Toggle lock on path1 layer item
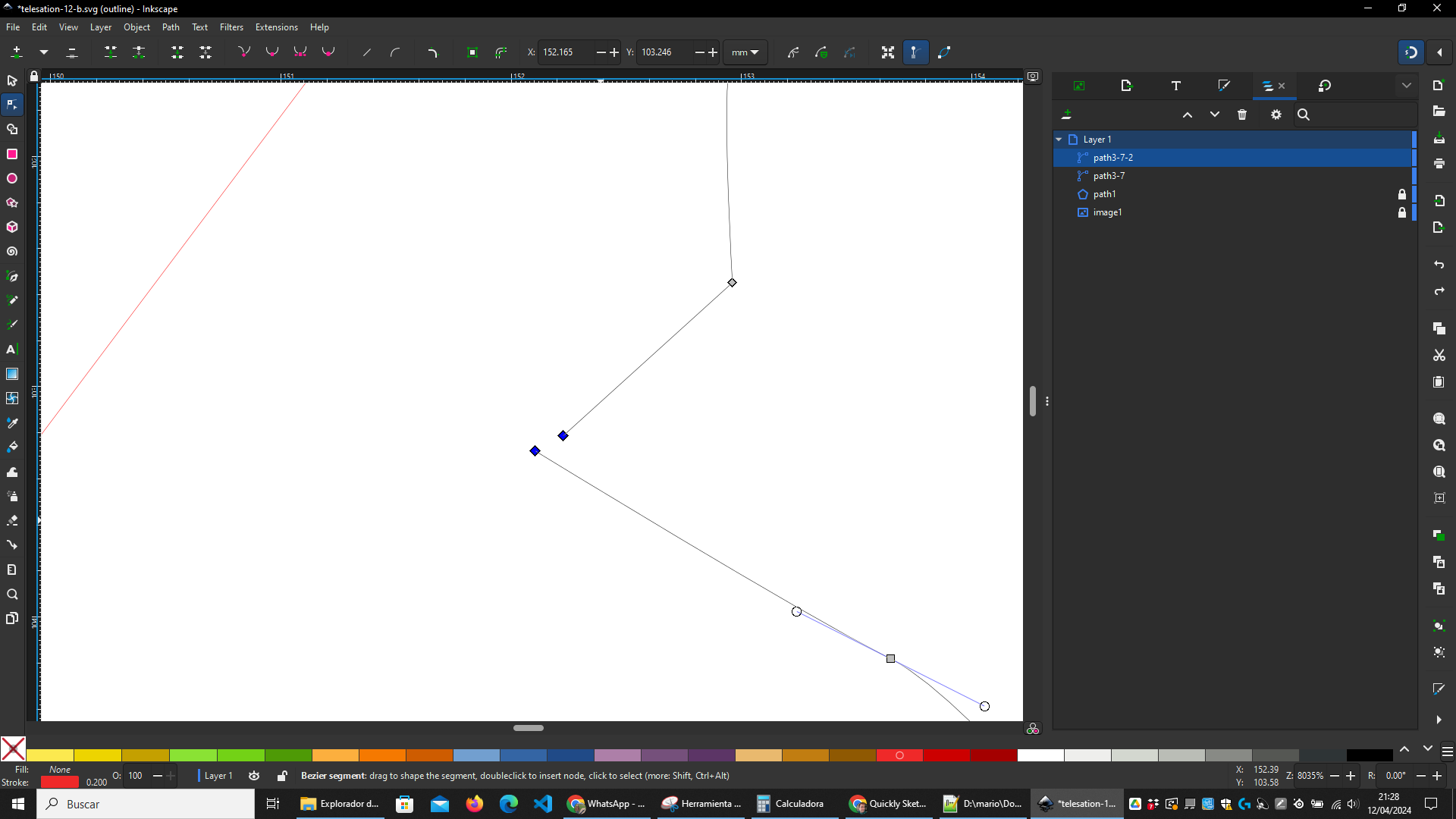 [1402, 194]
